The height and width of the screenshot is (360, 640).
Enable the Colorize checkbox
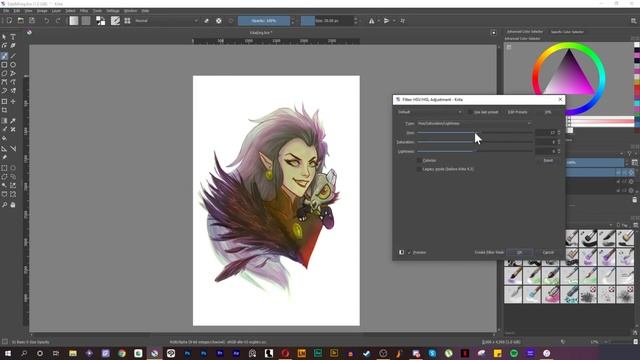(x=420, y=161)
